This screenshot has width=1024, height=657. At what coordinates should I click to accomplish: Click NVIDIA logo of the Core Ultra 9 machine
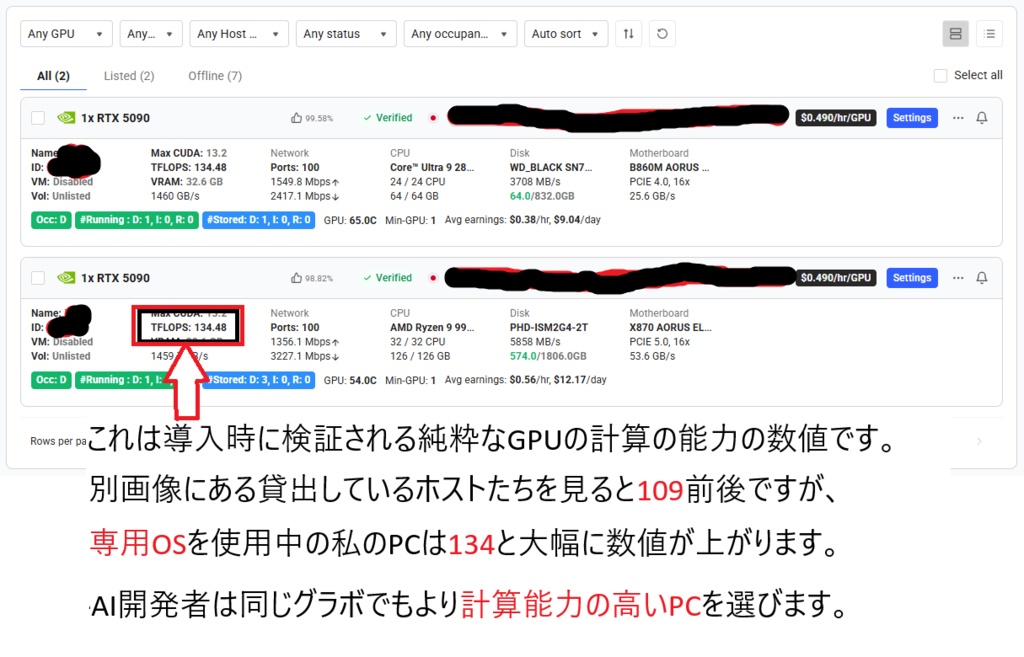(x=66, y=118)
